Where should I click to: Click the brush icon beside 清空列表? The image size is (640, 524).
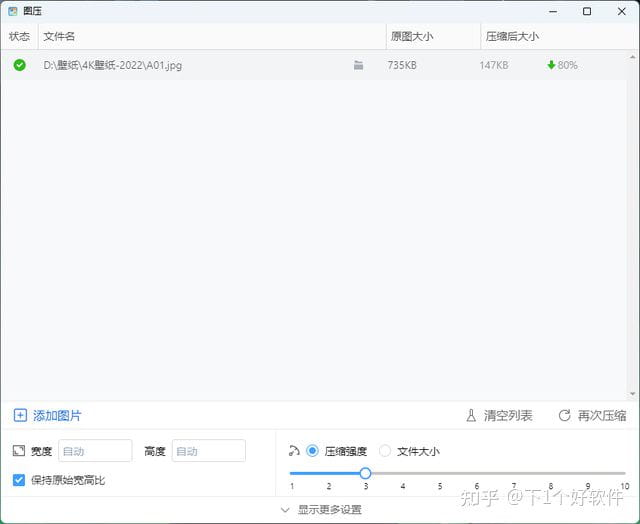click(x=471, y=415)
